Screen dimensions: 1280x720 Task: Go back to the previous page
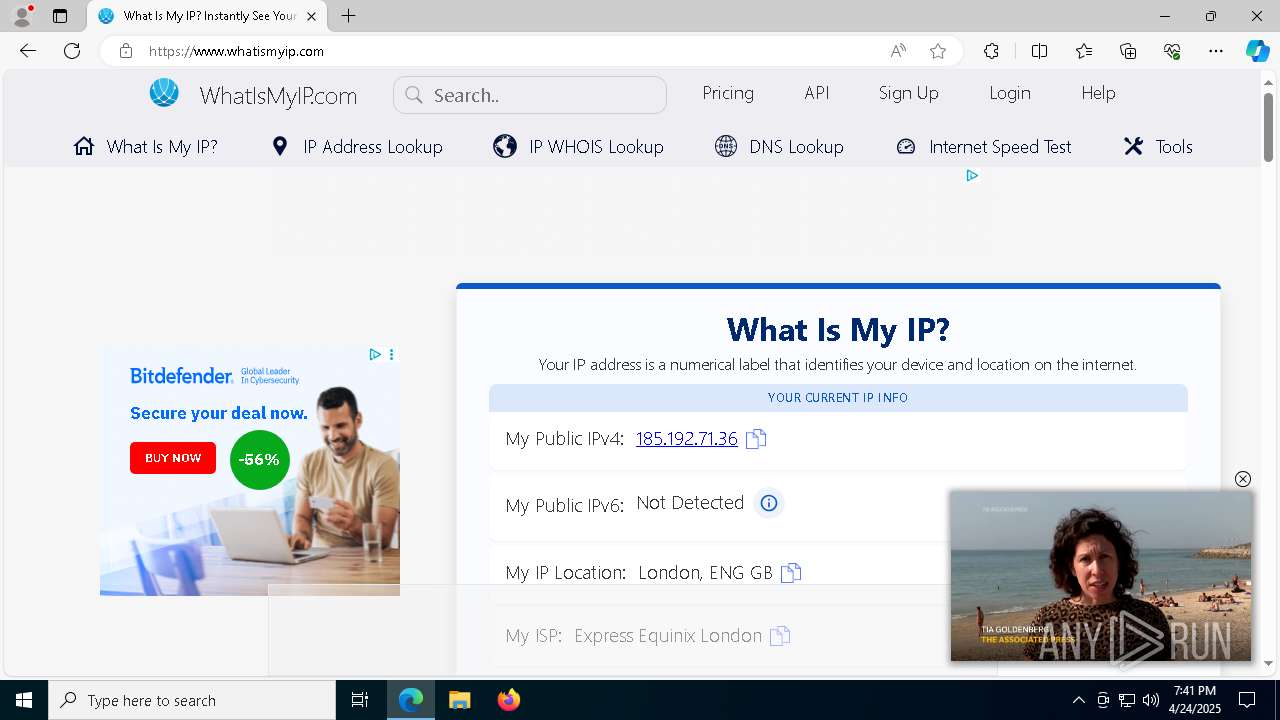tap(28, 51)
